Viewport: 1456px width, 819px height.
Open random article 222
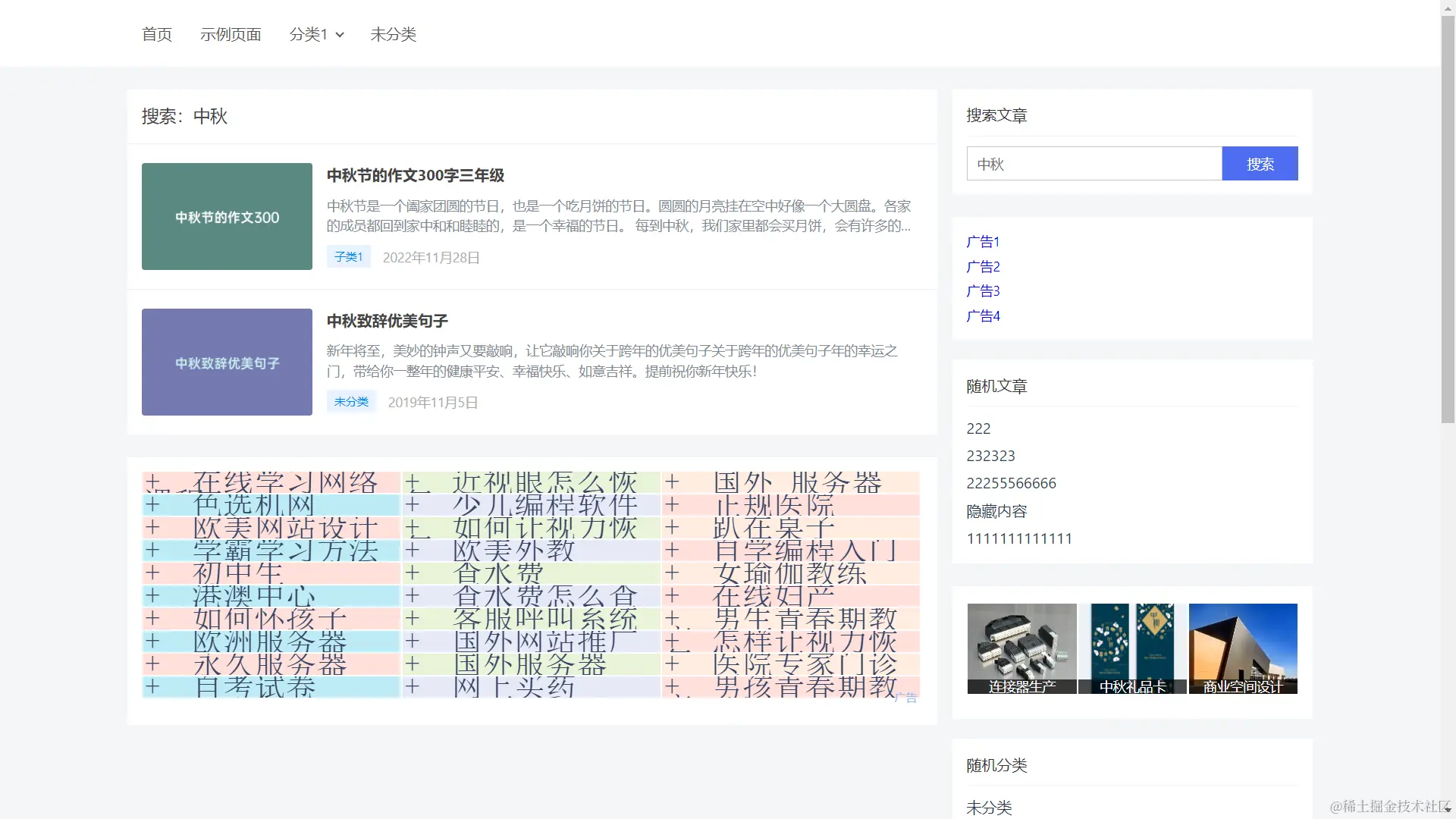(x=978, y=428)
